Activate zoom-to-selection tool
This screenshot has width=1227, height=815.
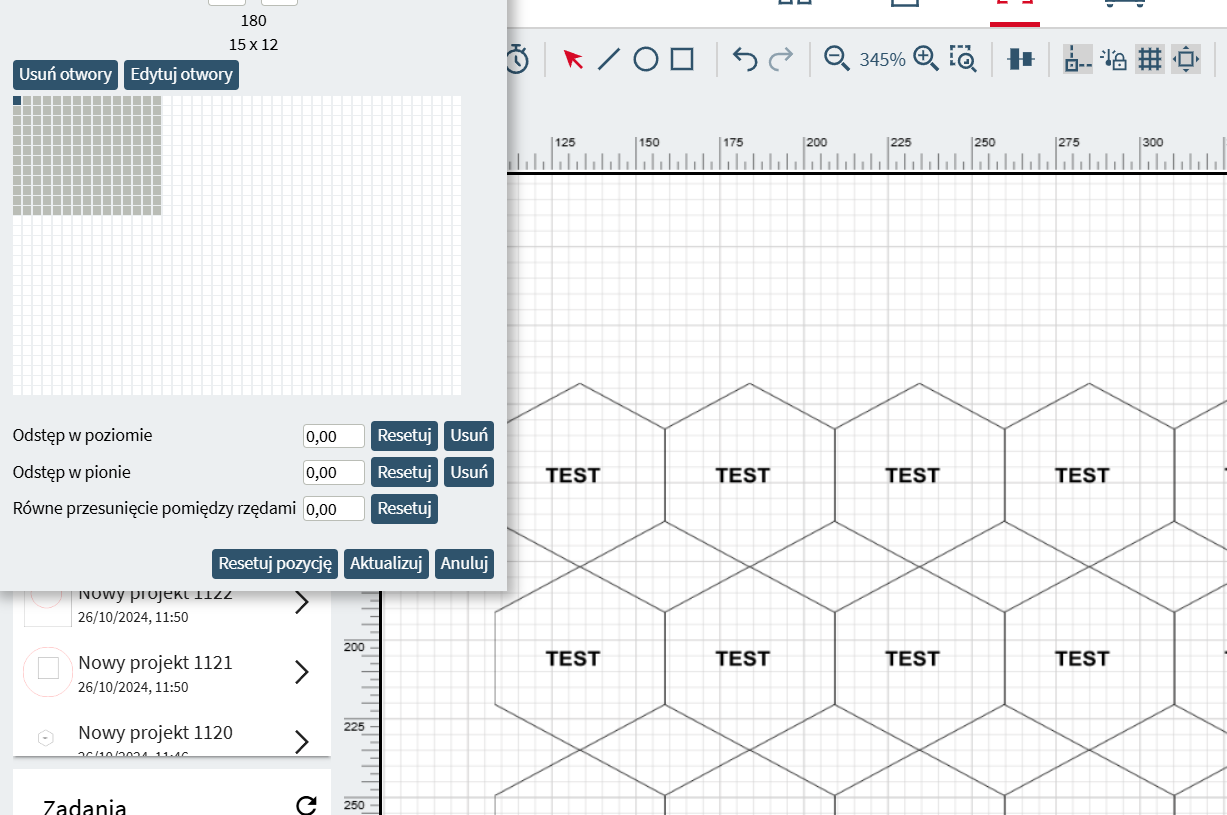tap(963, 59)
